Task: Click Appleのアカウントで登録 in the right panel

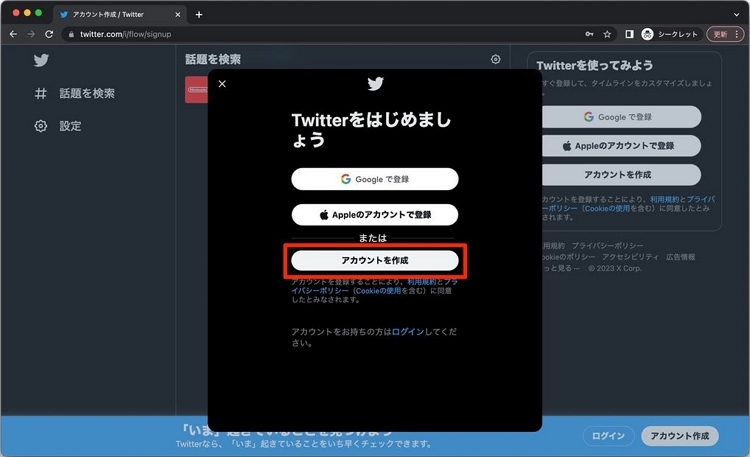Action: pyautogui.click(x=621, y=145)
